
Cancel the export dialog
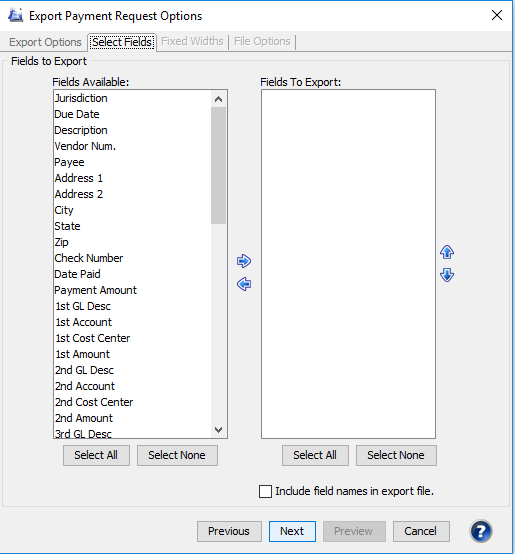[x=421, y=531]
